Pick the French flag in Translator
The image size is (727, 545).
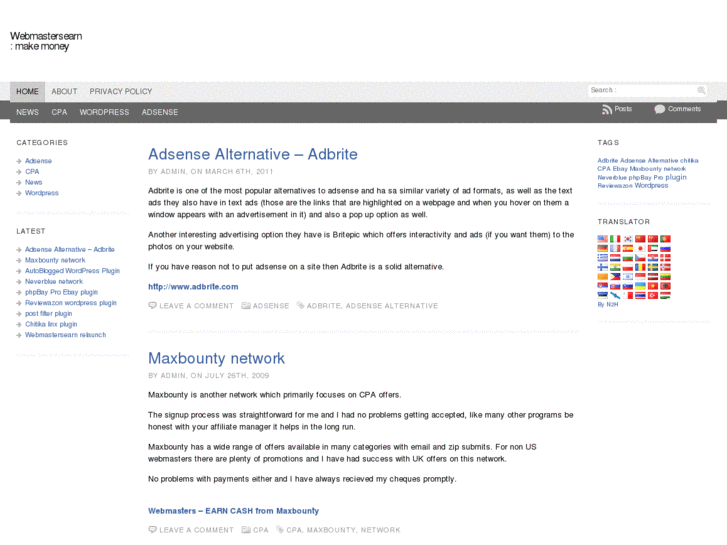(x=615, y=248)
